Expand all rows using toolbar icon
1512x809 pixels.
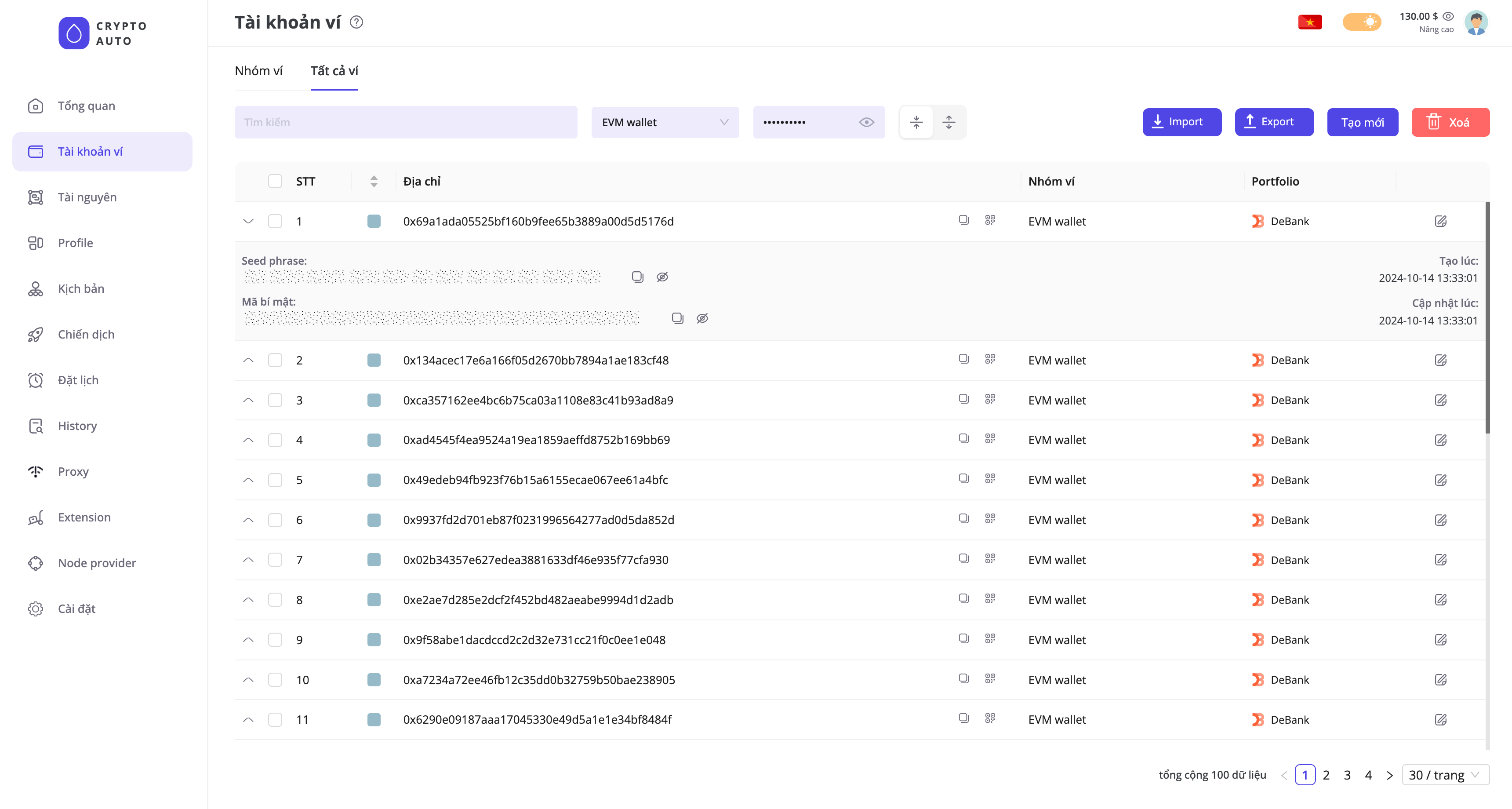pyautogui.click(x=949, y=122)
